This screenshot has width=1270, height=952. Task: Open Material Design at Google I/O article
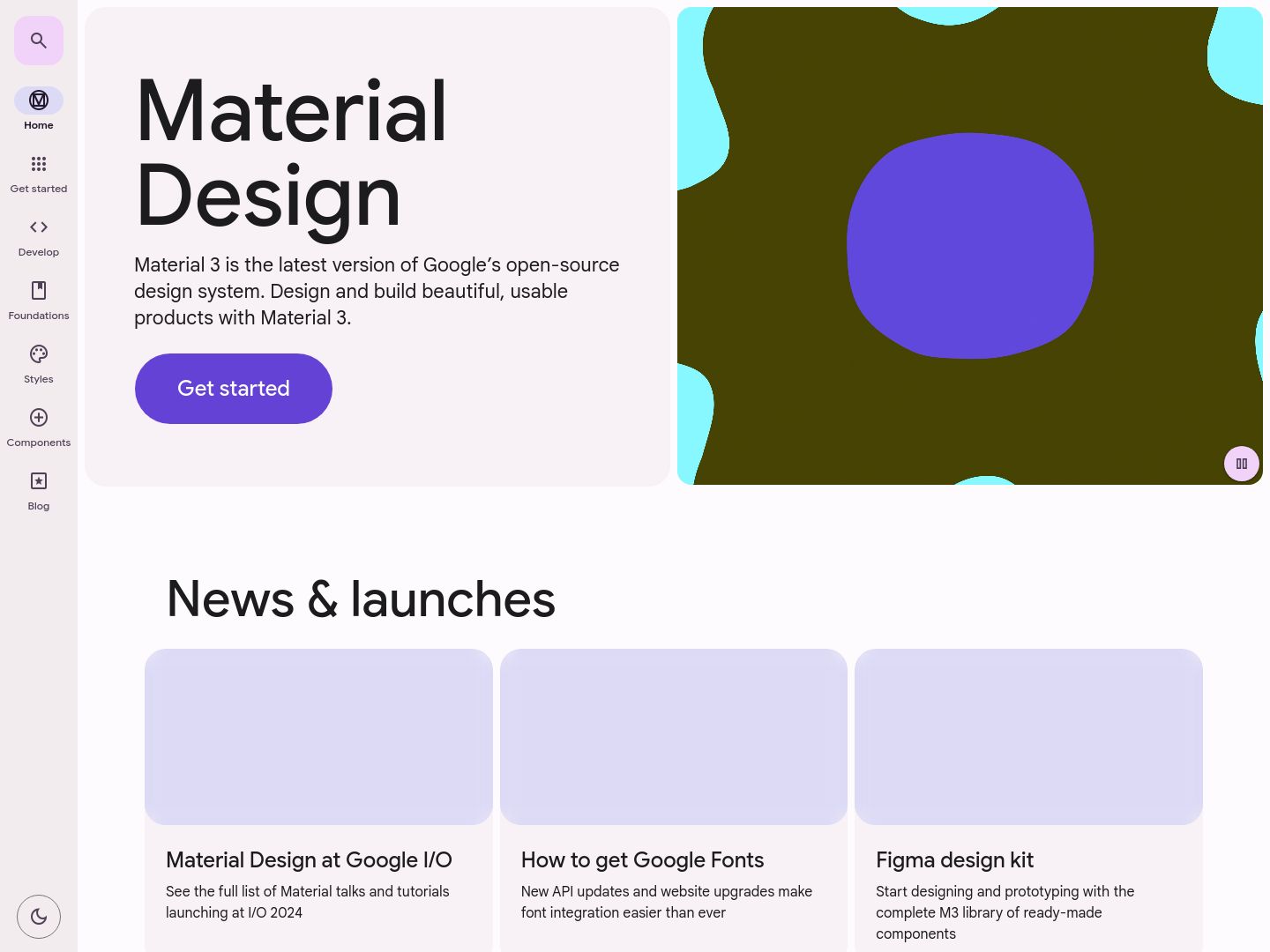point(309,860)
